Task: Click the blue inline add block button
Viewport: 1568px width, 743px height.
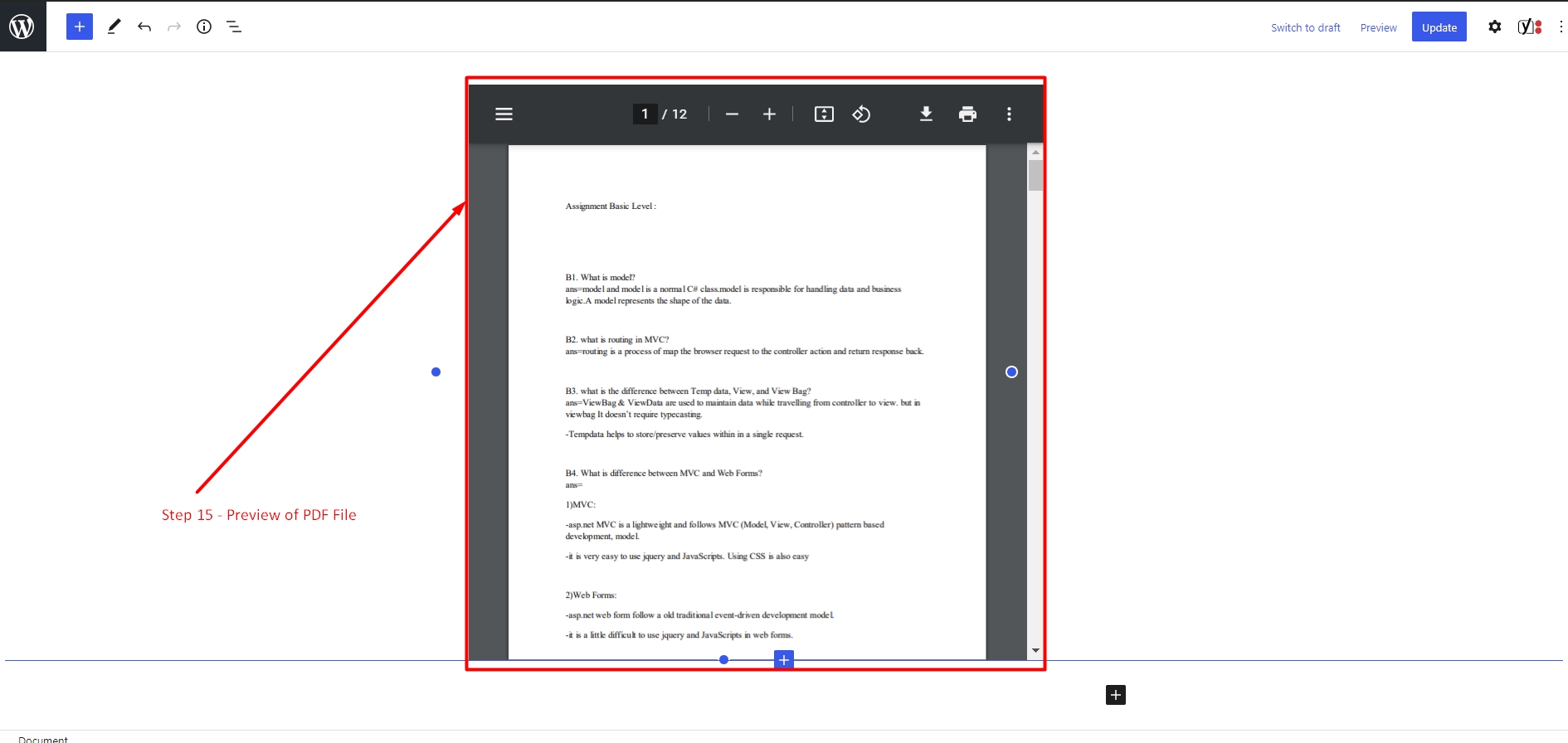Action: pyautogui.click(x=784, y=659)
